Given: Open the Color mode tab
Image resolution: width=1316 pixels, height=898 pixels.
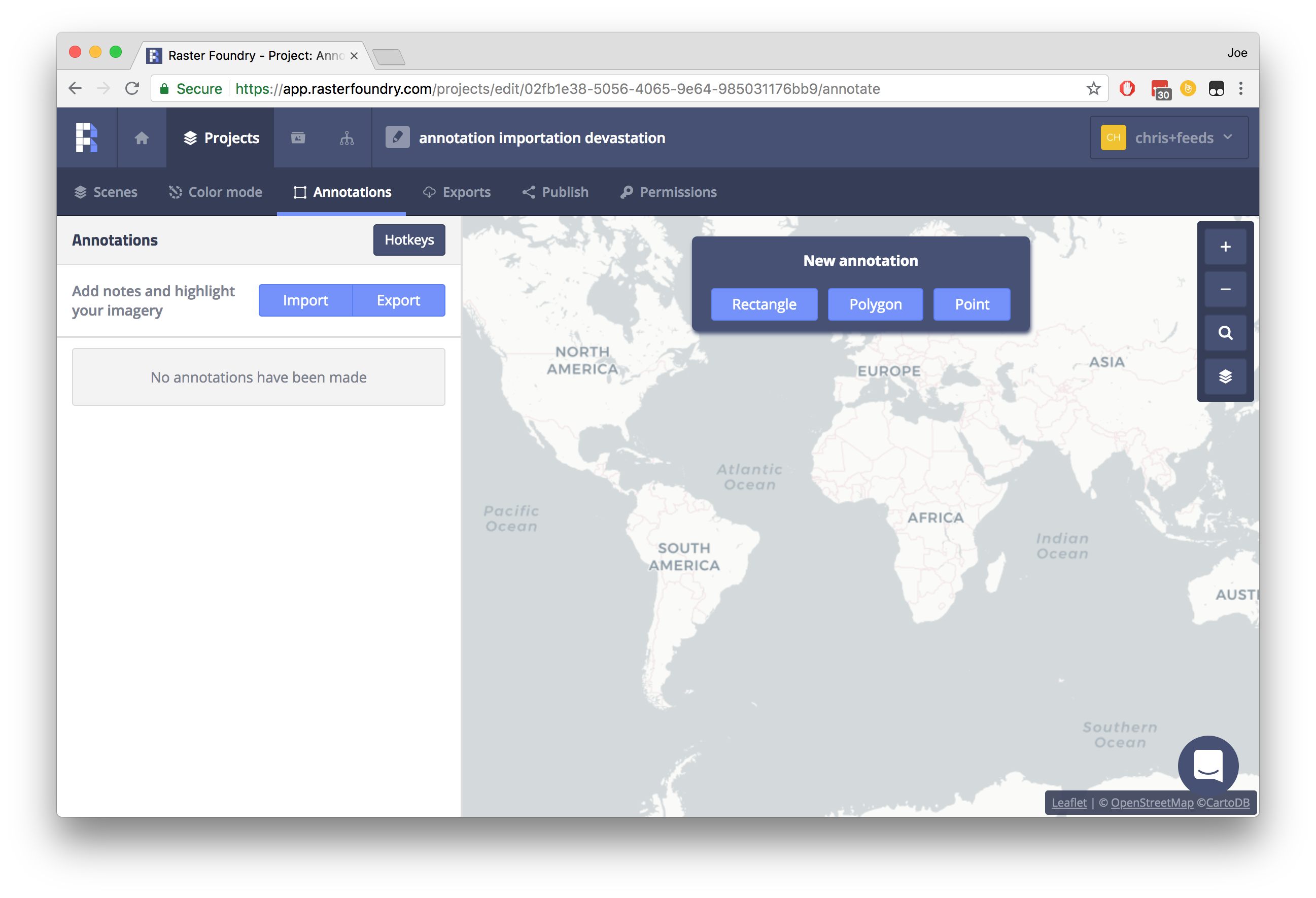Looking at the screenshot, I should [215, 192].
